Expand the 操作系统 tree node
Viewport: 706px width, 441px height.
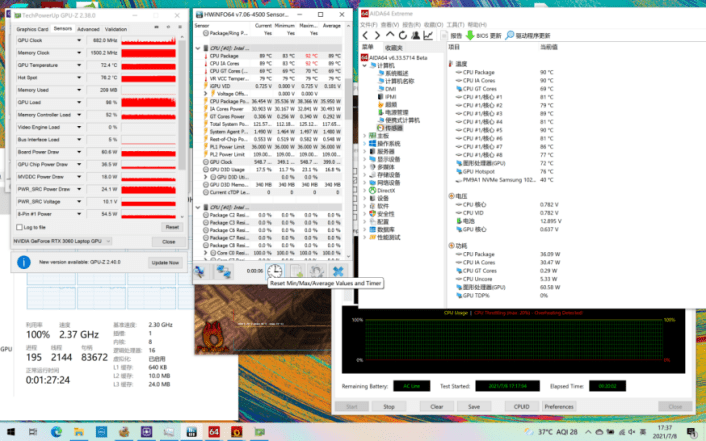point(365,143)
